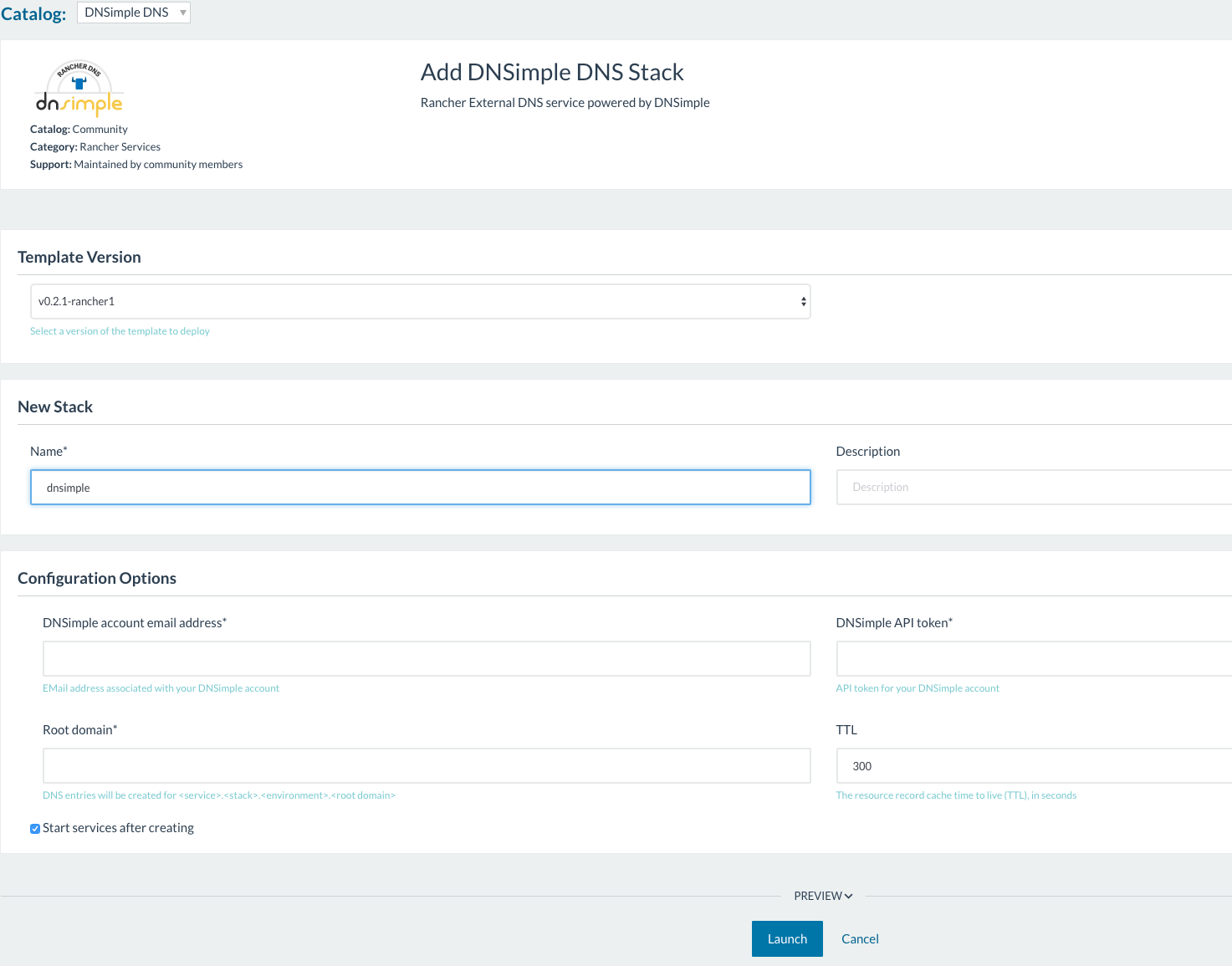Click the Root domain input field

426,766
